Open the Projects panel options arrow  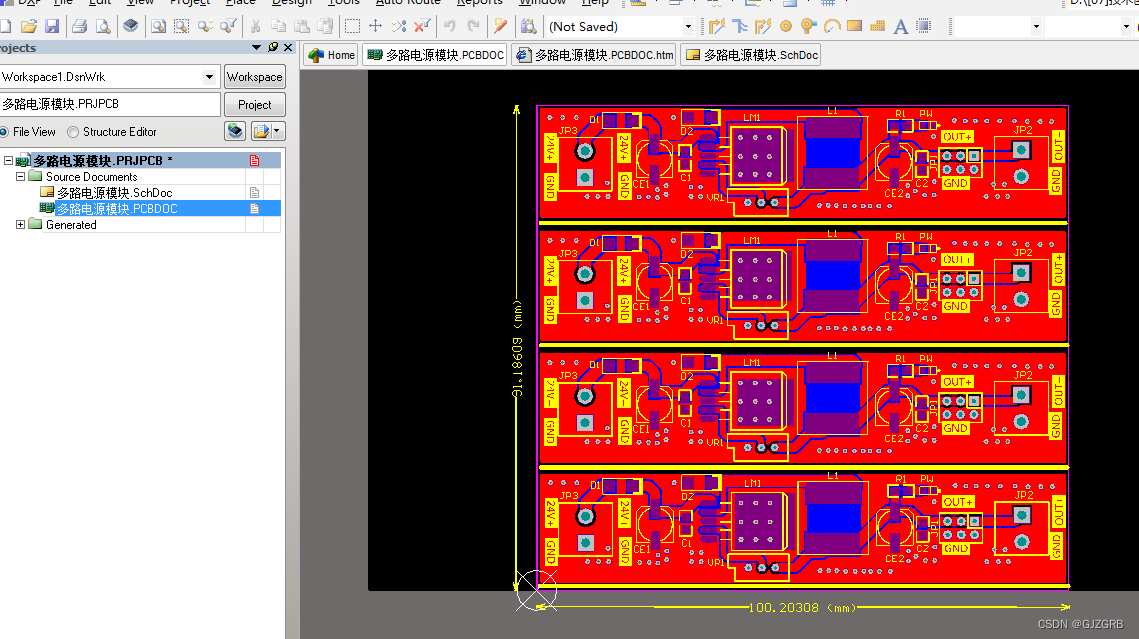(256, 47)
